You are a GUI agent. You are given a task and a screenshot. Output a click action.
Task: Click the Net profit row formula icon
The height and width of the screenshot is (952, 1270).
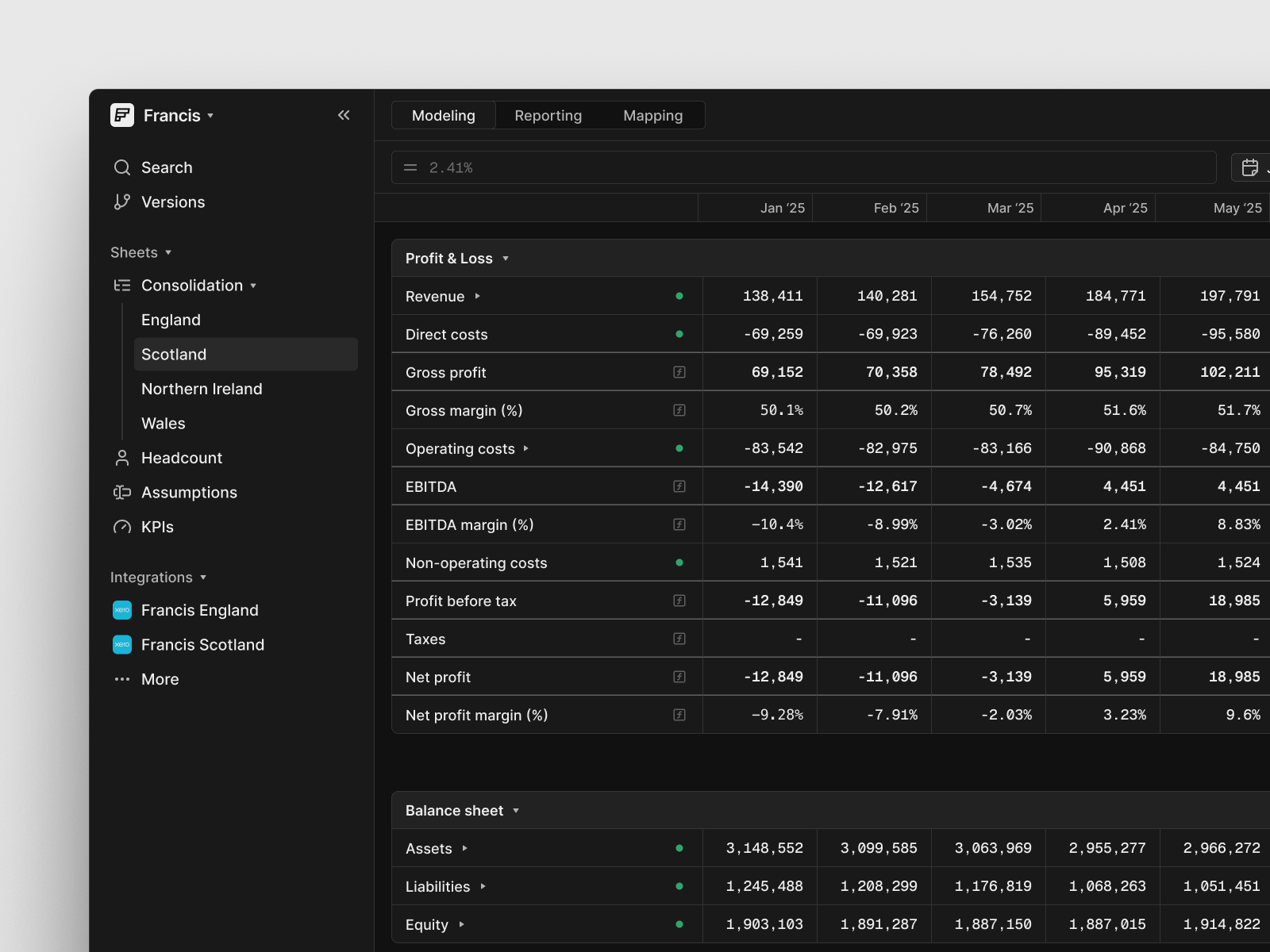click(x=679, y=677)
